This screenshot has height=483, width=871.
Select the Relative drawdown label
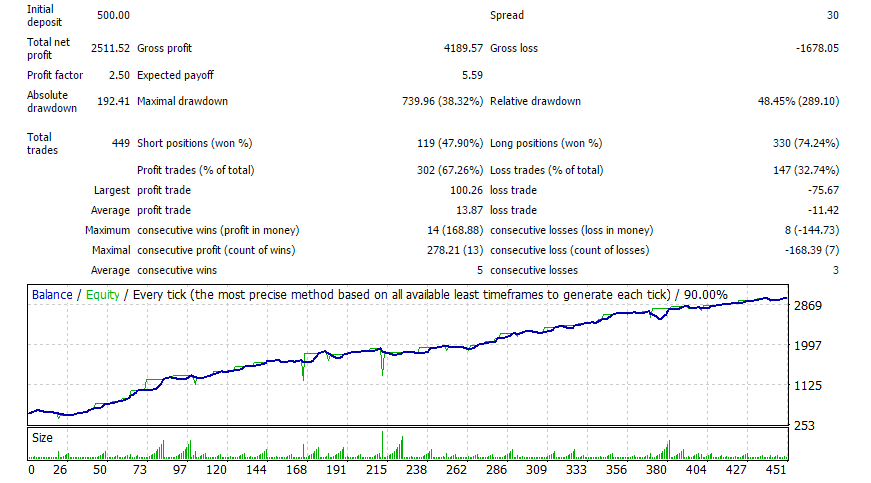point(535,101)
